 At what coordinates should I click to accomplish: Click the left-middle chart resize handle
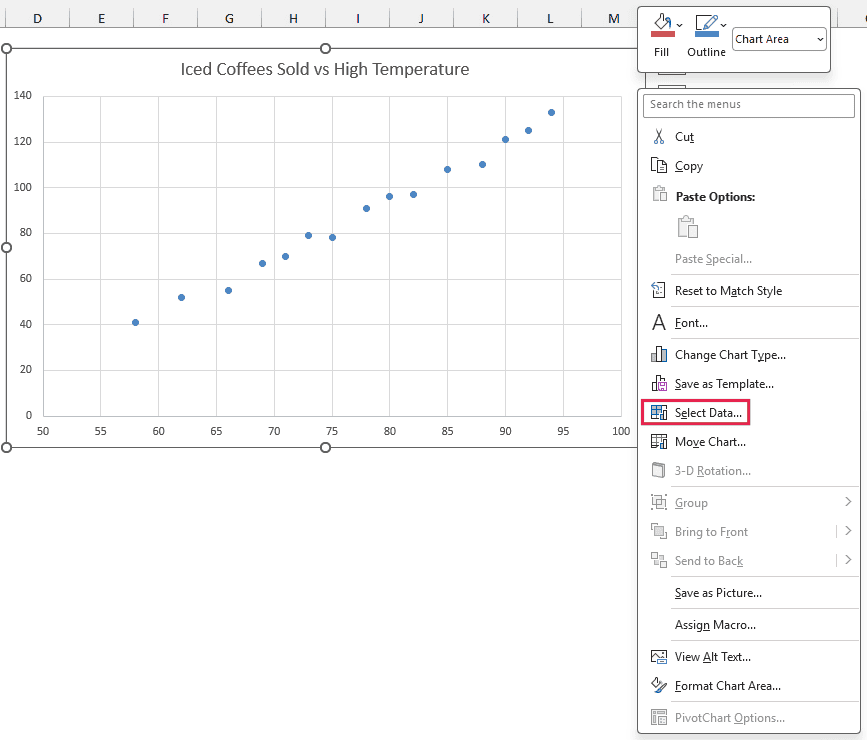(7, 247)
